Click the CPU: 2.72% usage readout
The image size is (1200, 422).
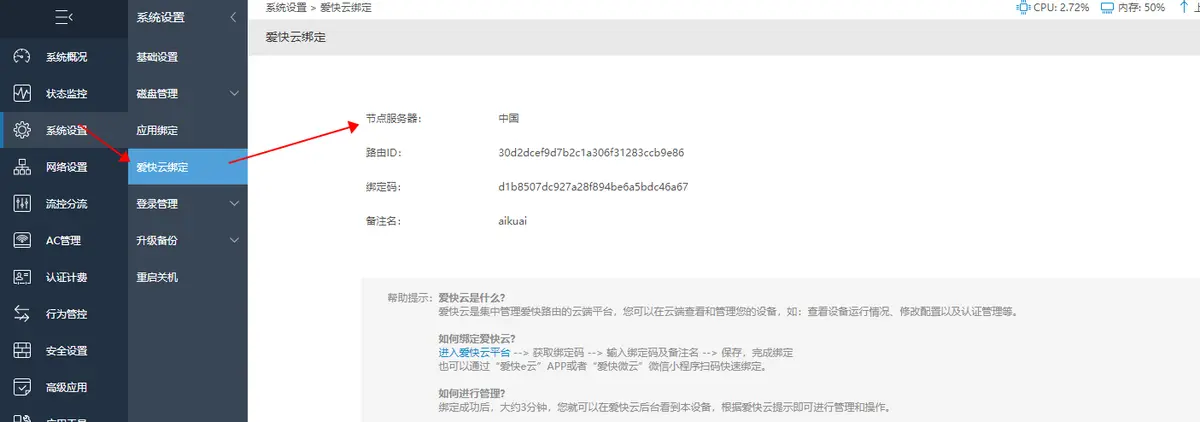click(x=1060, y=7)
